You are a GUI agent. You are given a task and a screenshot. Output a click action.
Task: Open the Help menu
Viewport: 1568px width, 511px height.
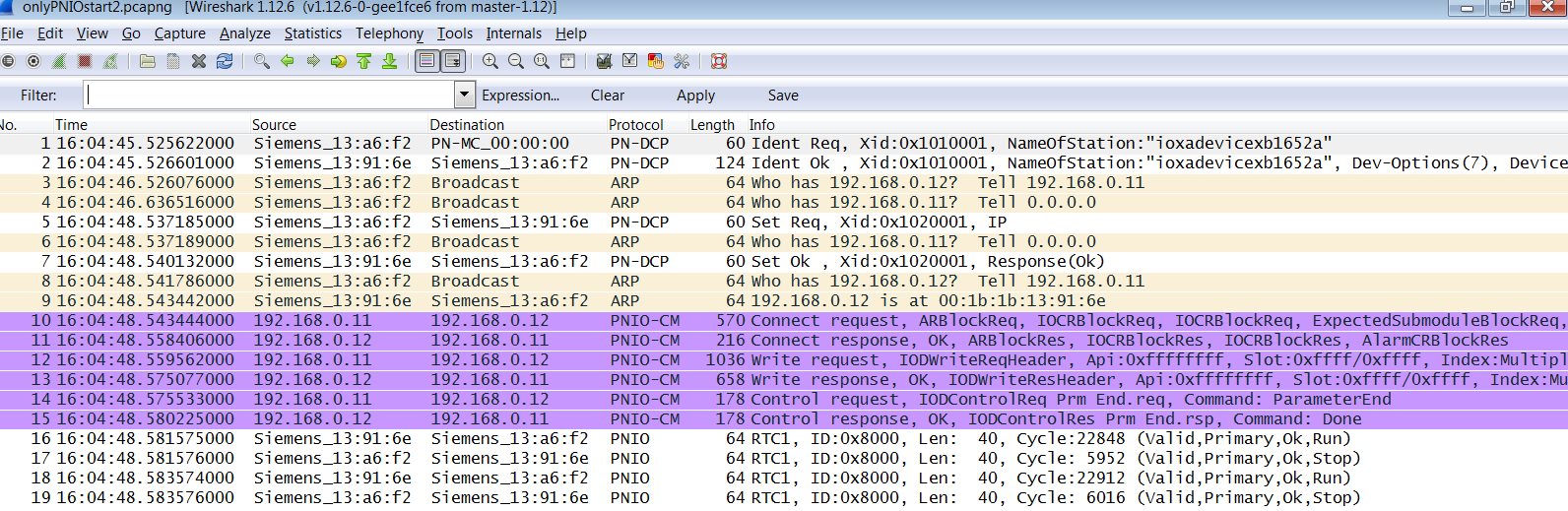click(571, 33)
